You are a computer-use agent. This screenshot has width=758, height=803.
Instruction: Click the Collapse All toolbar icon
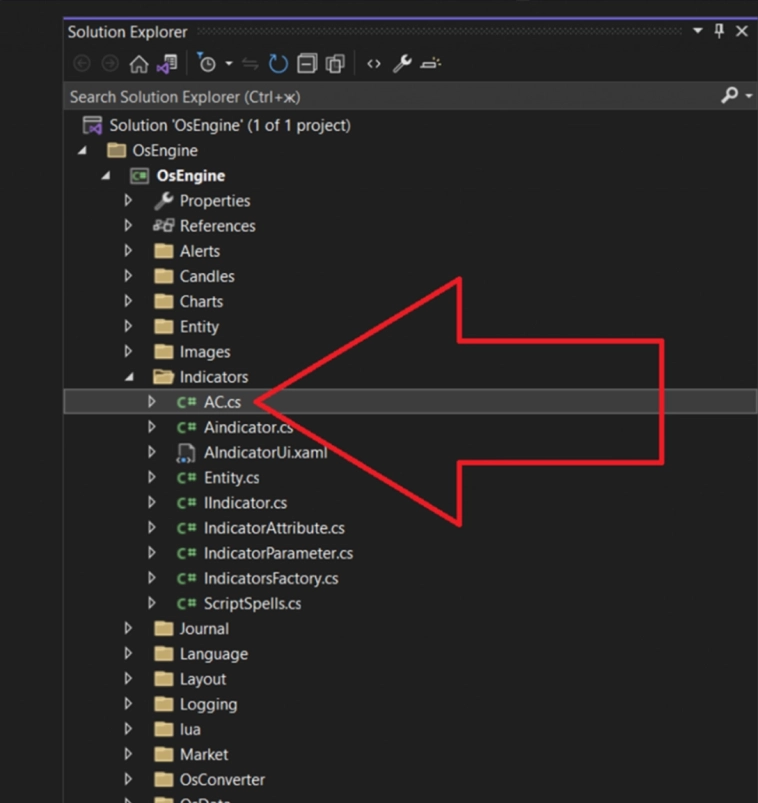point(307,64)
